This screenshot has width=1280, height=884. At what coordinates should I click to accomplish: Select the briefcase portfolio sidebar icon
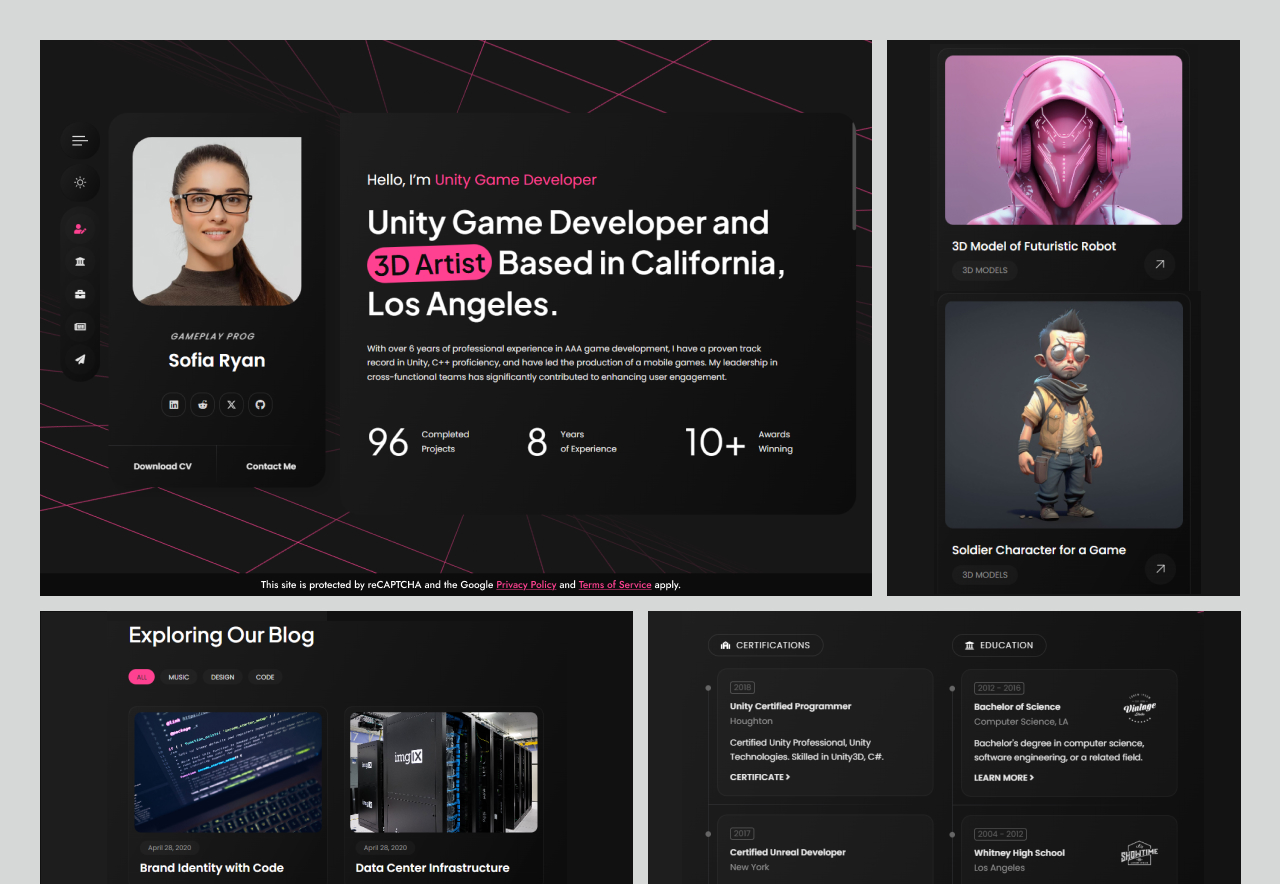[80, 294]
